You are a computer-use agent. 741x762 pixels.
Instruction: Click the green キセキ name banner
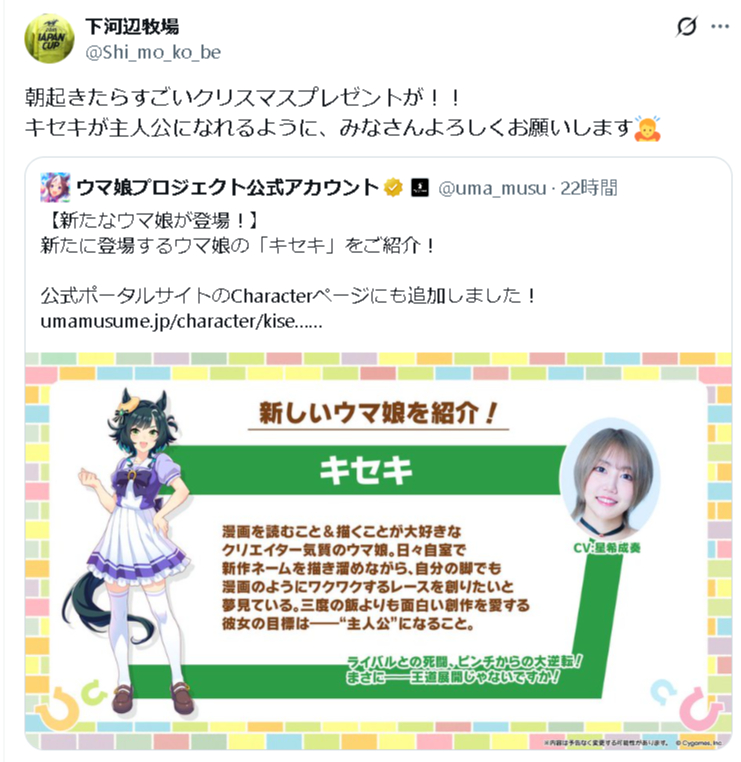click(367, 470)
